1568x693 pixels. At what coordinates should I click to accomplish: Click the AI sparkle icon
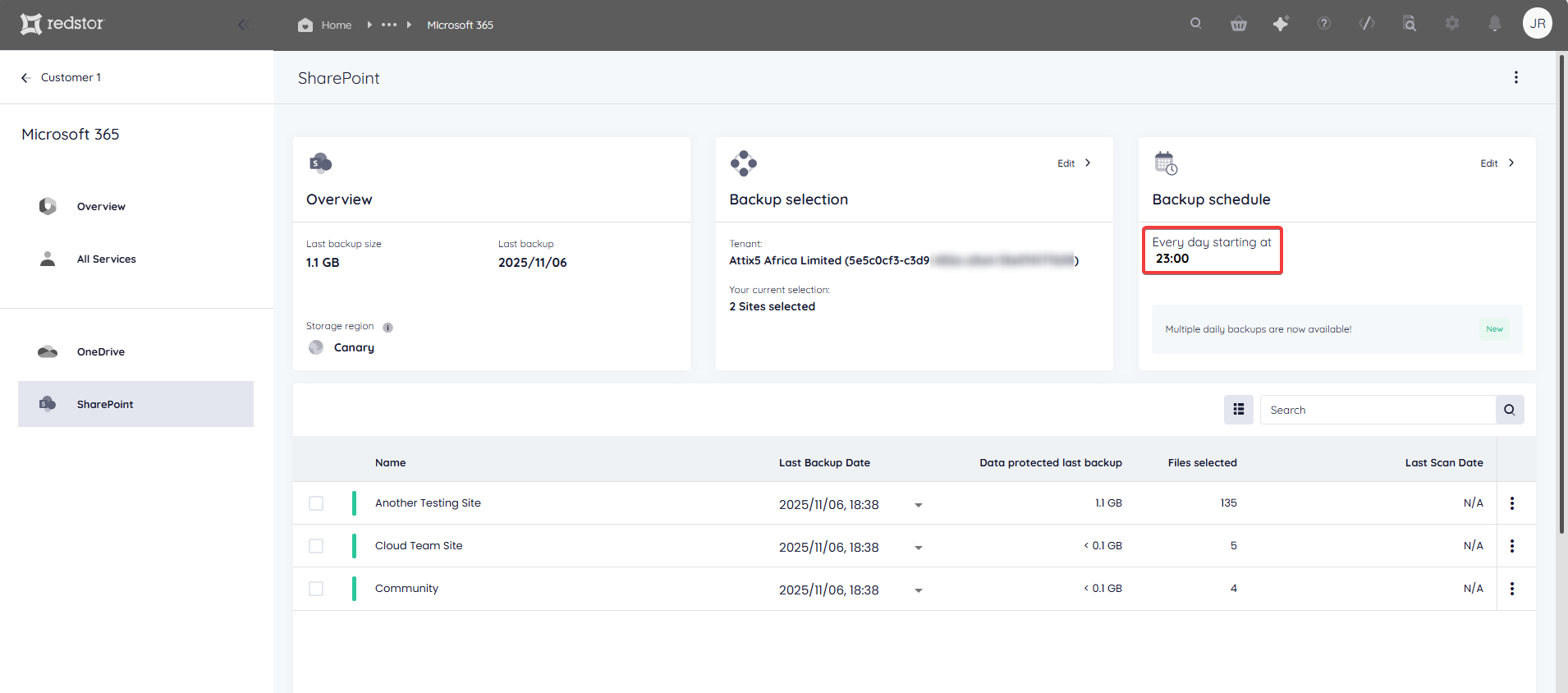coord(1281,24)
